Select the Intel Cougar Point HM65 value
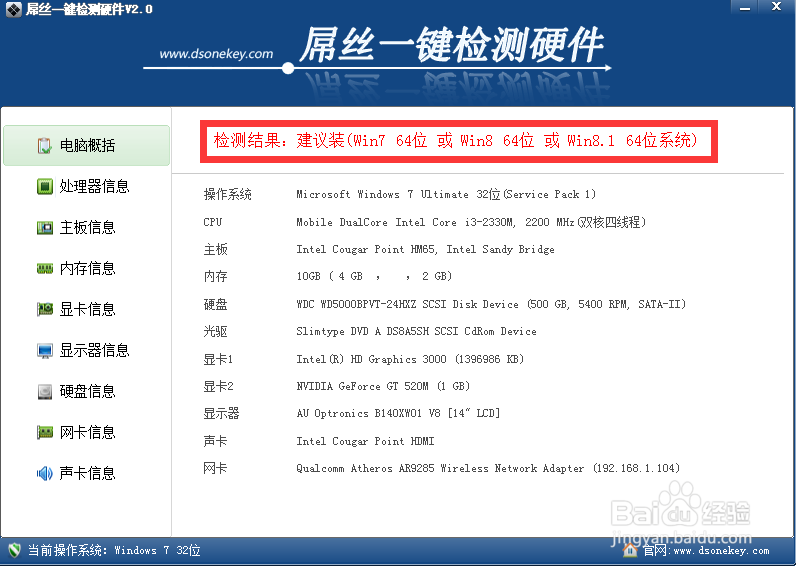This screenshot has width=796, height=566. tap(425, 249)
